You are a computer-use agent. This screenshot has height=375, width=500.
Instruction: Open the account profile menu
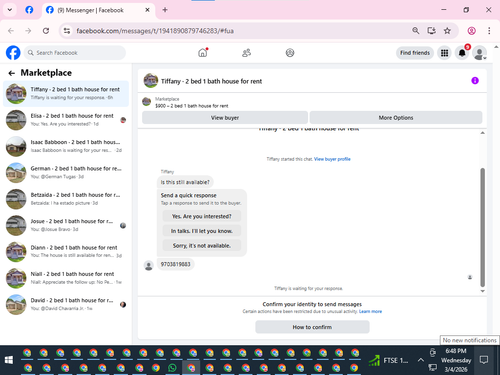480,53
